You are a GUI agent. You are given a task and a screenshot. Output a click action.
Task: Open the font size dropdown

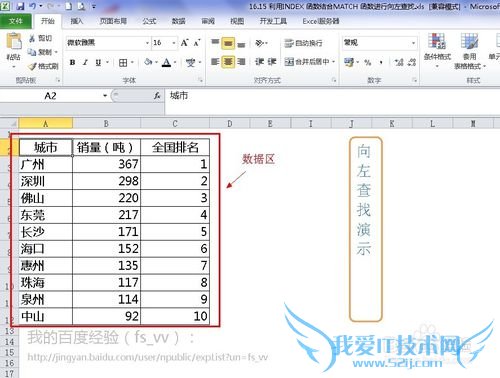(x=174, y=43)
